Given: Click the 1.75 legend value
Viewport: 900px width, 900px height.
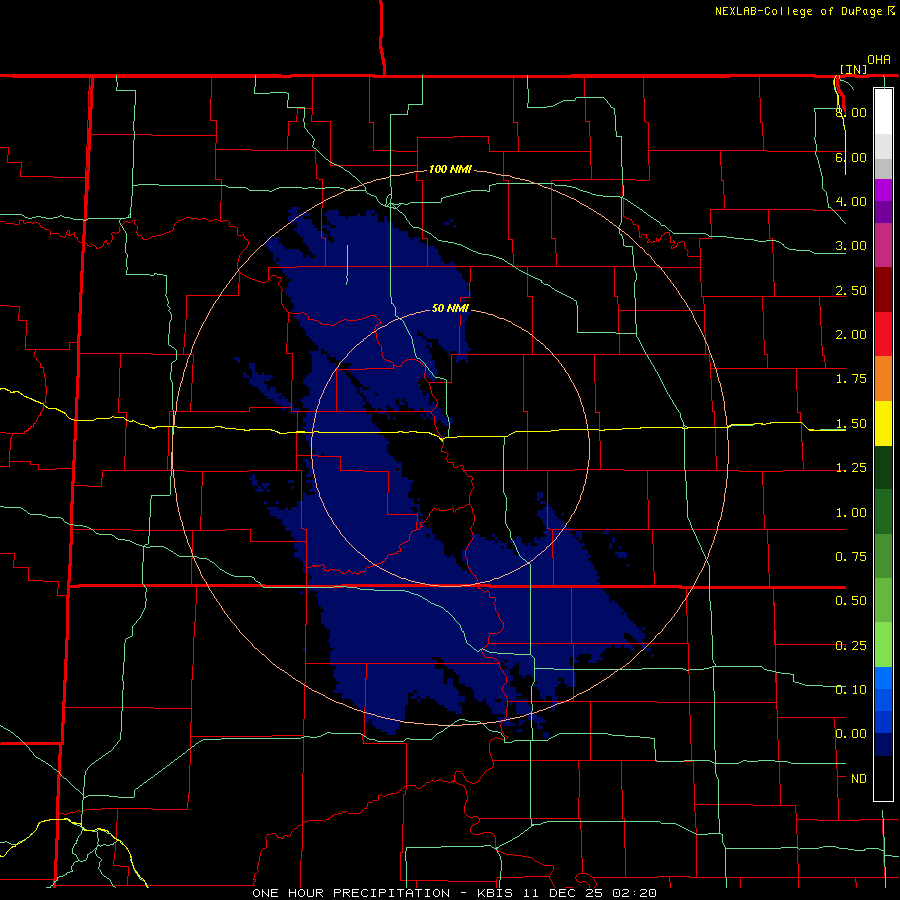Looking at the screenshot, I should pos(851,379).
